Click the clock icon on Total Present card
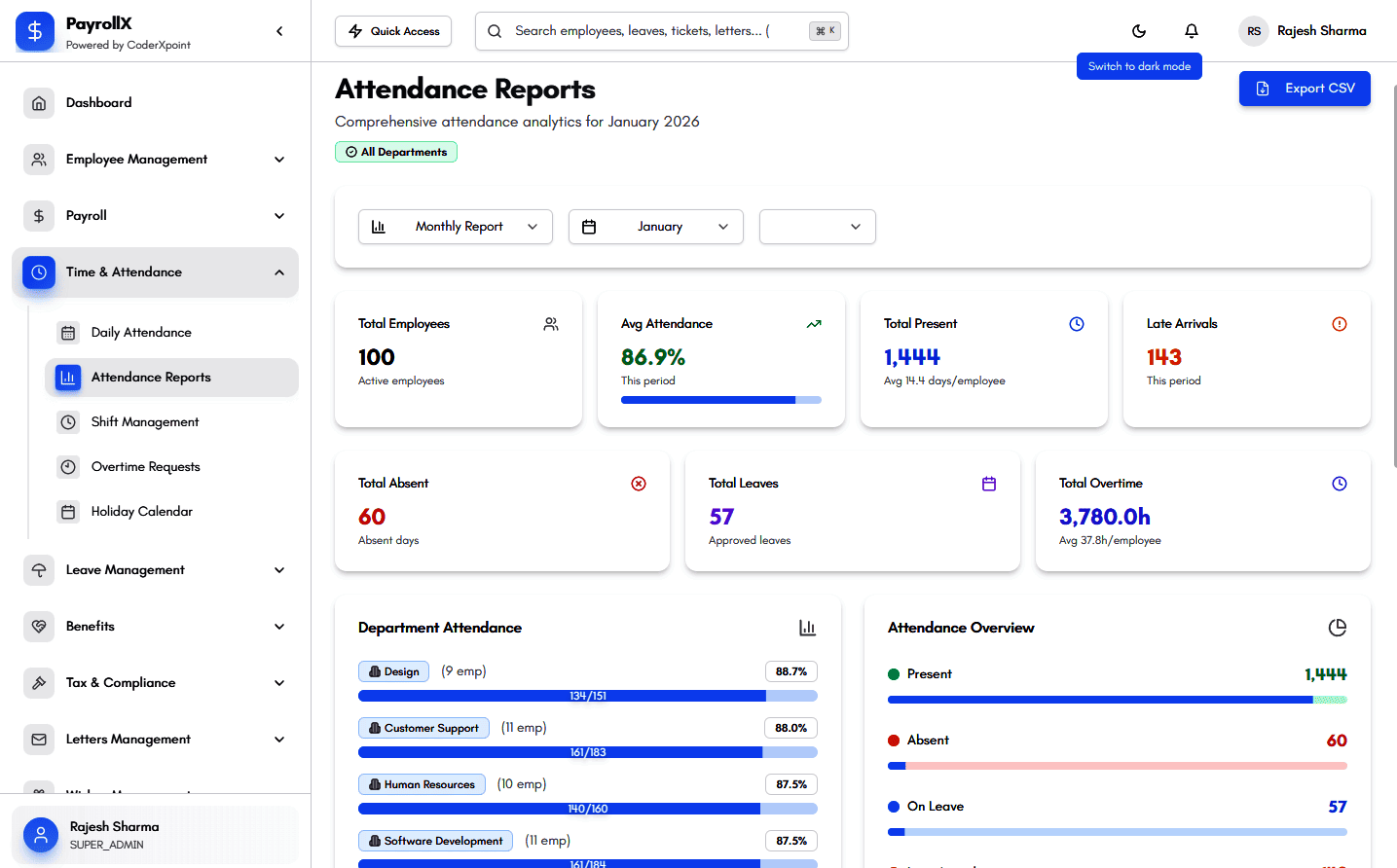Viewport: 1397px width, 868px height. click(1076, 324)
